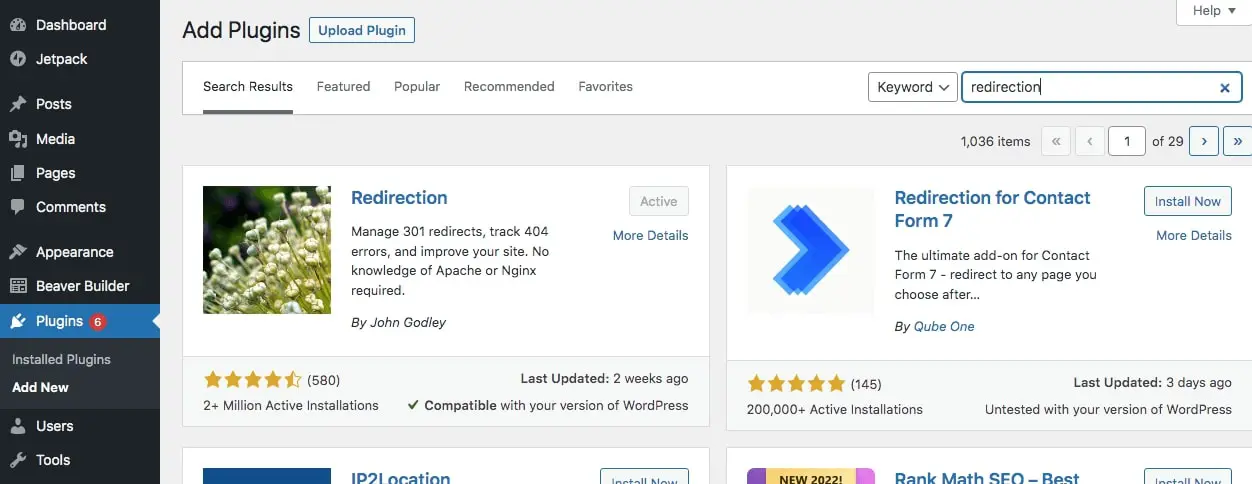Open Posts via the pushpin icon

pos(18,104)
